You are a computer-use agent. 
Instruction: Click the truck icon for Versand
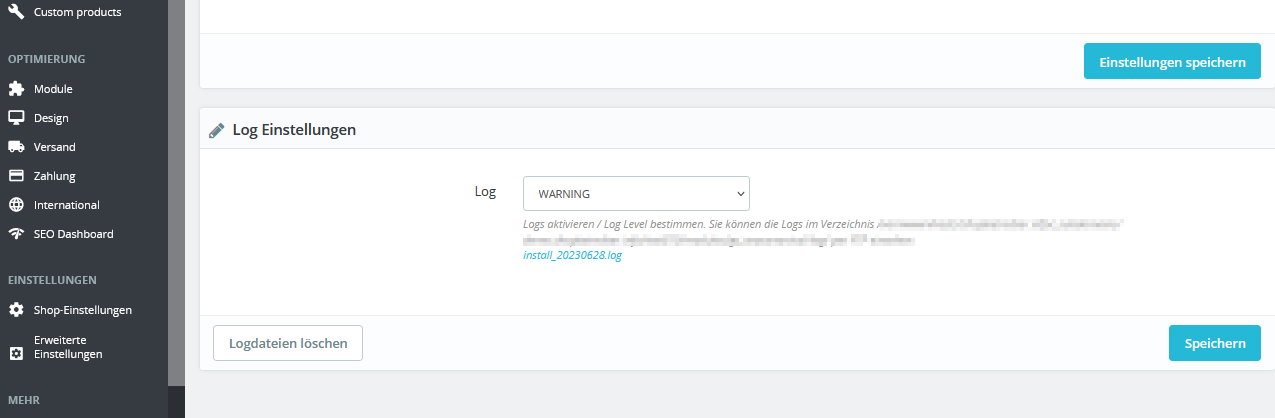pos(16,147)
